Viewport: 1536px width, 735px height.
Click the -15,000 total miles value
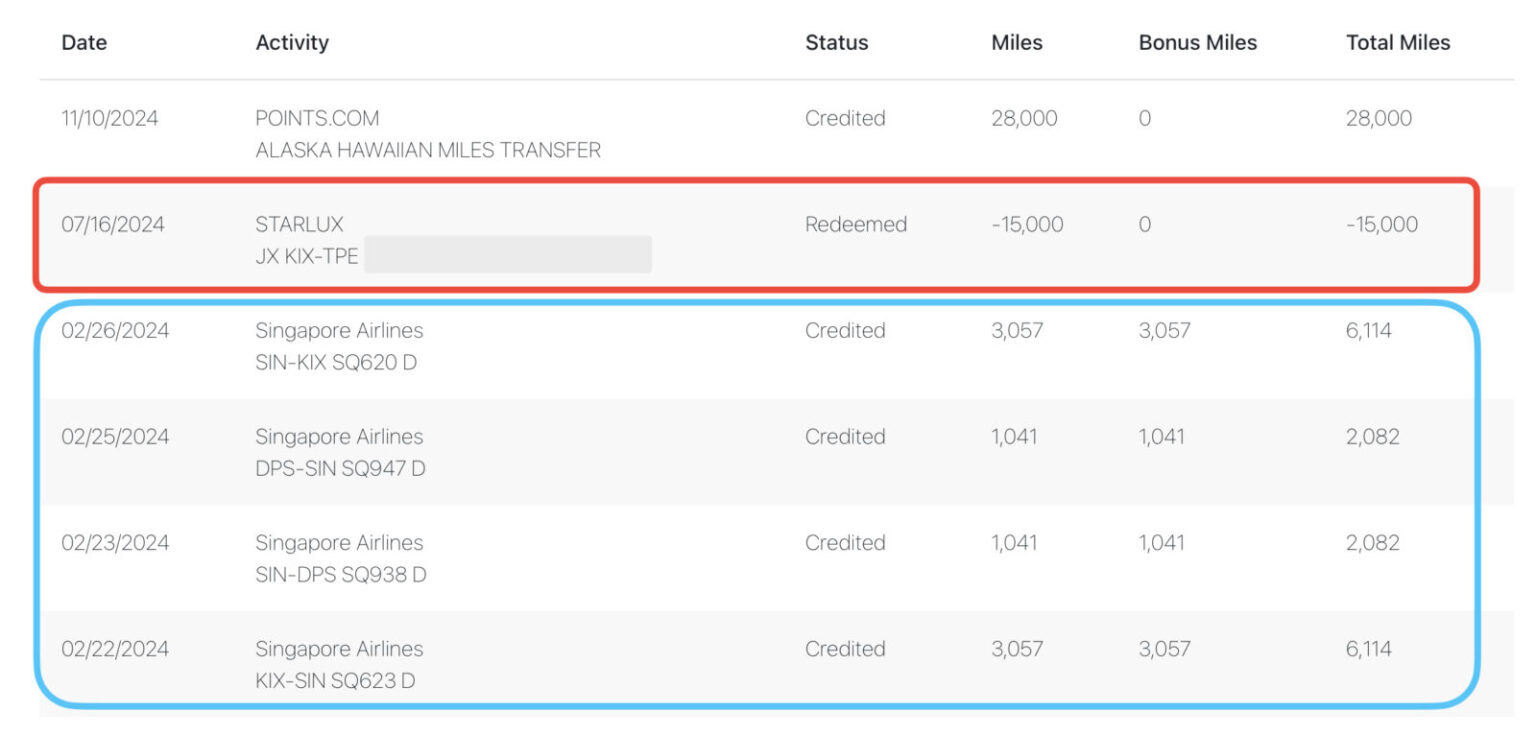(1381, 224)
